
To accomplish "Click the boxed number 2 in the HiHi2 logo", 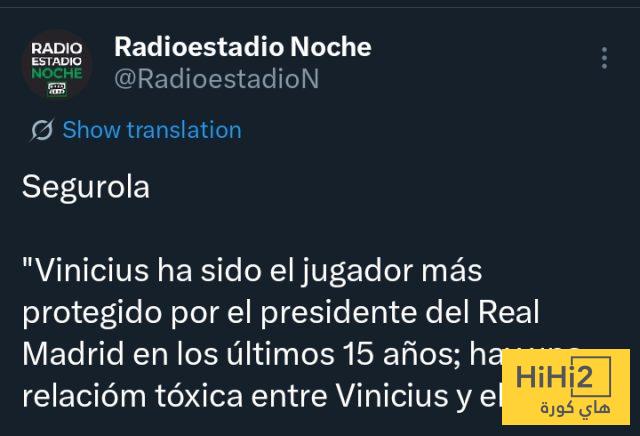I will (x=590, y=376).
